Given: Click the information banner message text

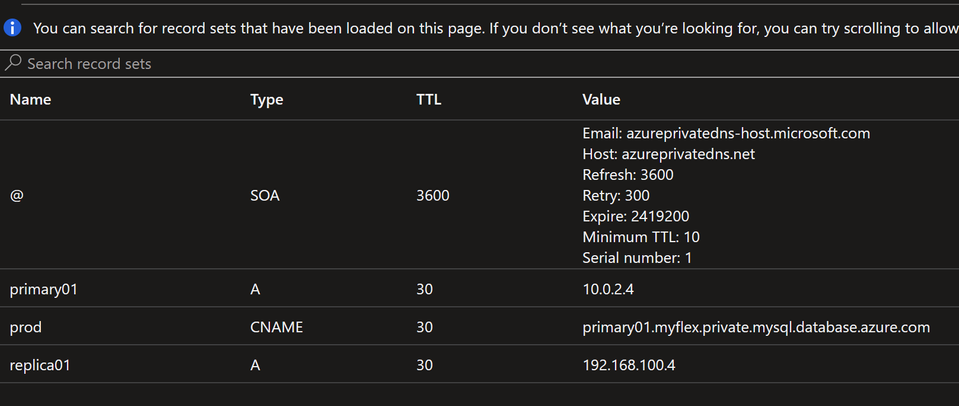Looking at the screenshot, I should pyautogui.click(x=495, y=28).
